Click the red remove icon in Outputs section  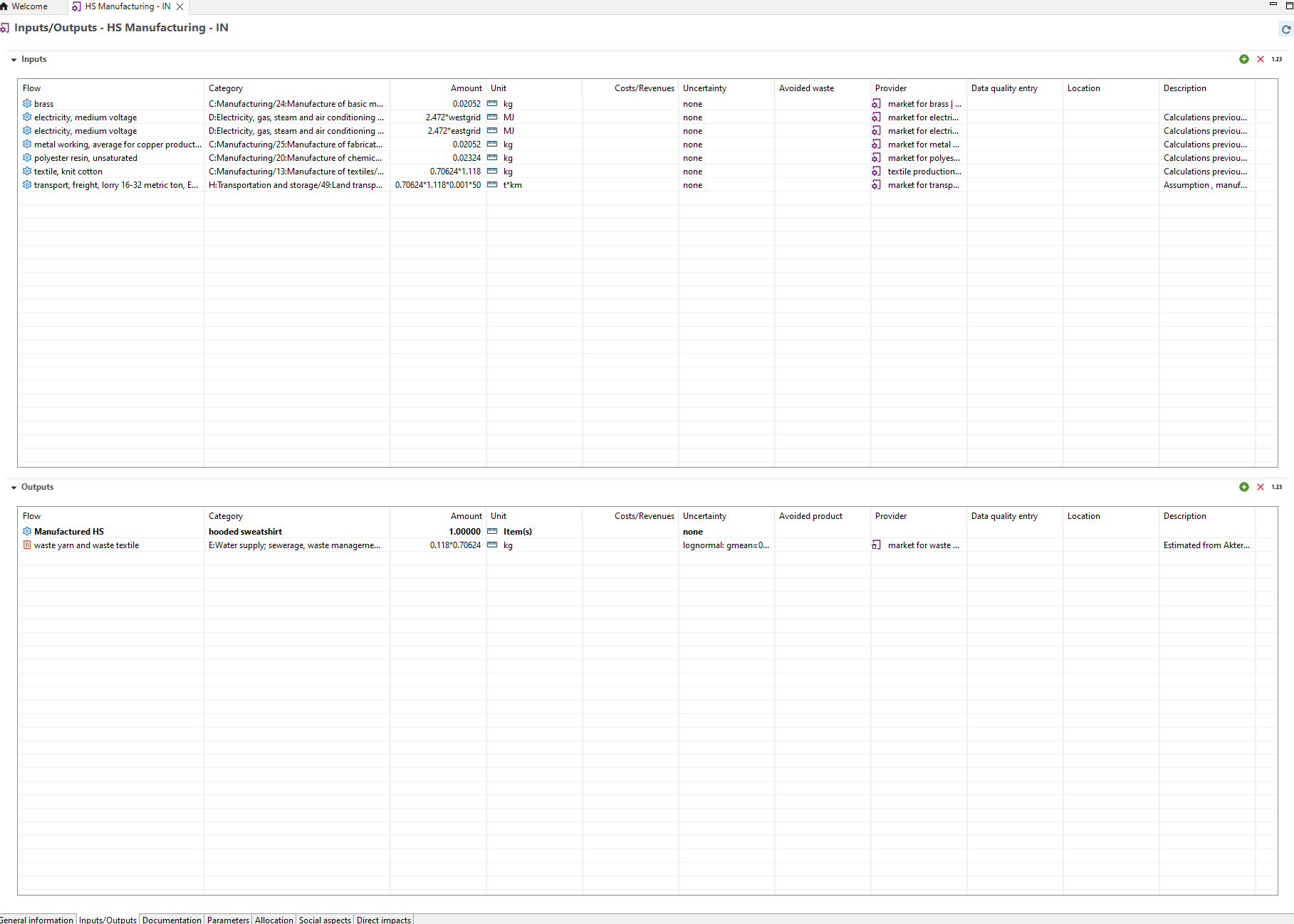click(x=1261, y=487)
